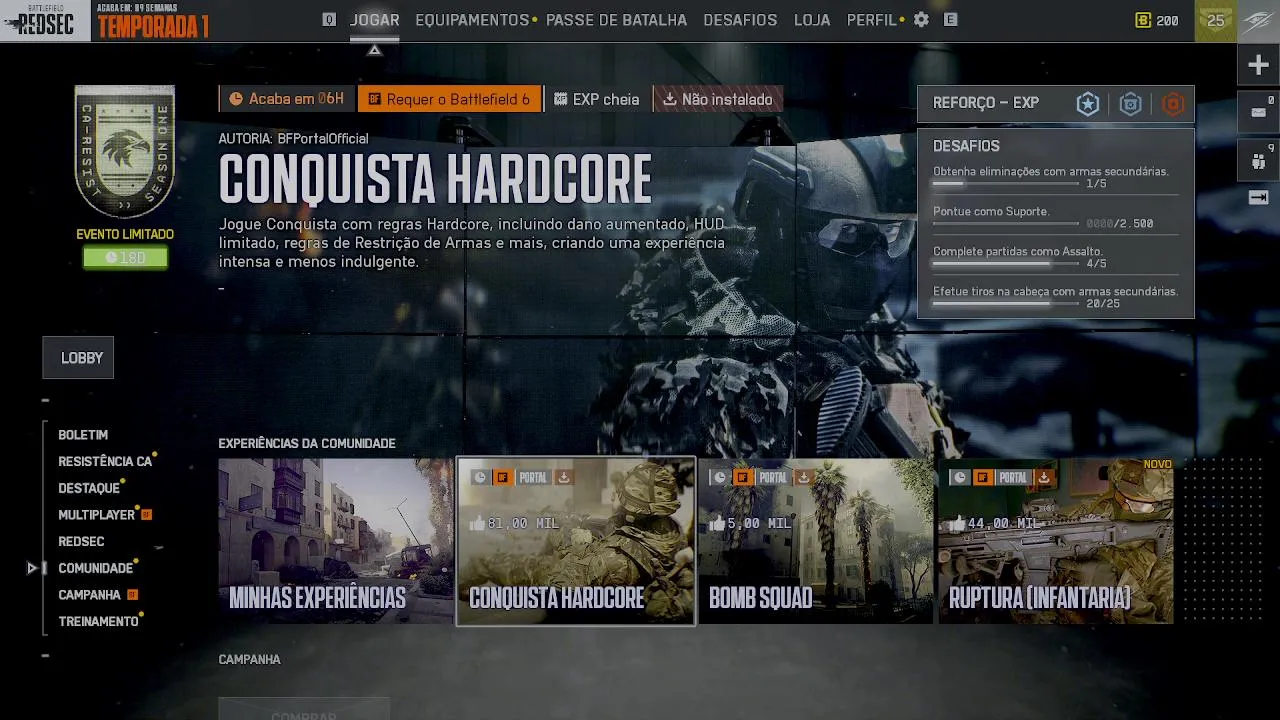Select Treinamento in the side menu
The width and height of the screenshot is (1280, 720).
point(98,621)
